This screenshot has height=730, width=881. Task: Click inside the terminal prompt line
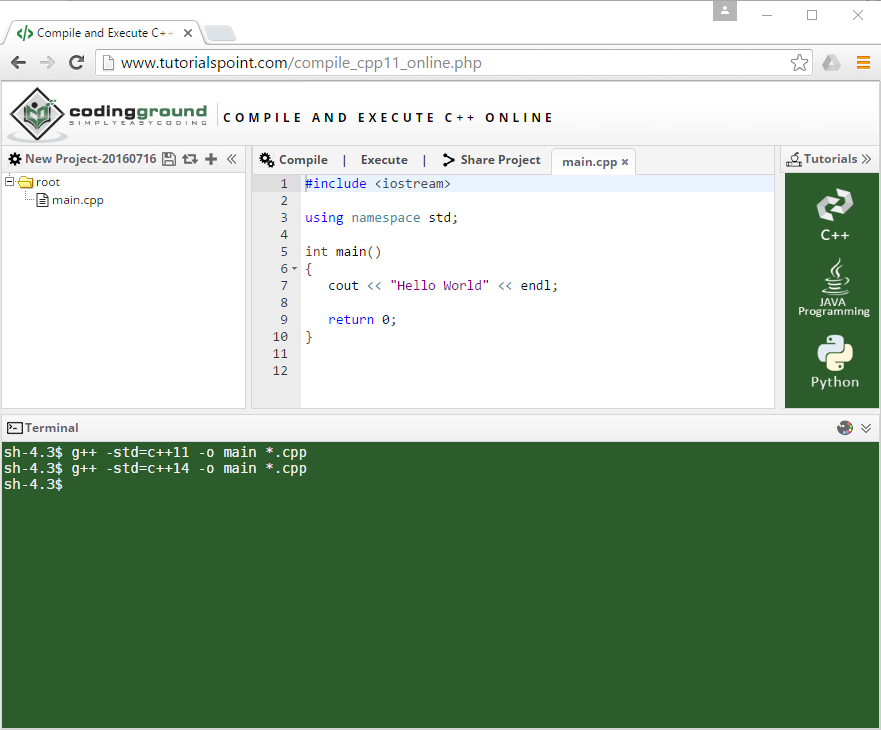[440, 484]
